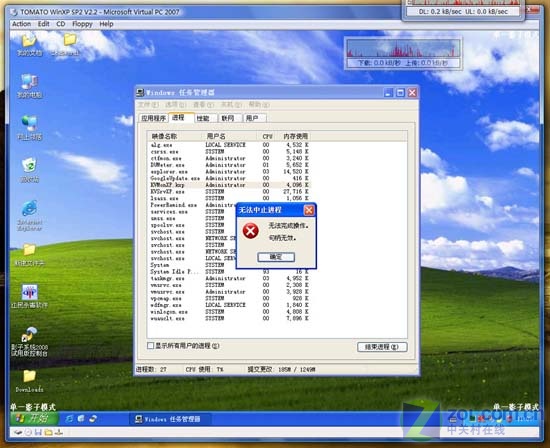Toggle show processes from all users checkbox
Viewport: 550px width, 448px height.
pos(150,346)
